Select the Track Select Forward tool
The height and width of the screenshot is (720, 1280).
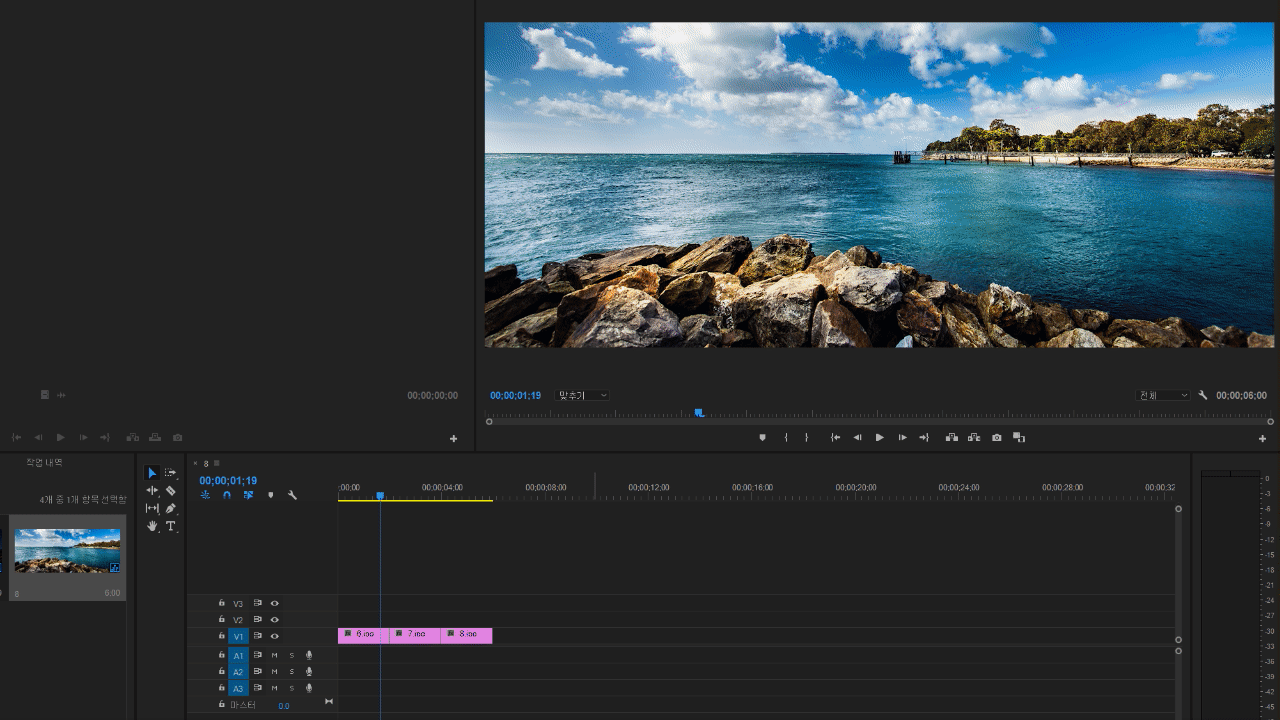pos(171,473)
